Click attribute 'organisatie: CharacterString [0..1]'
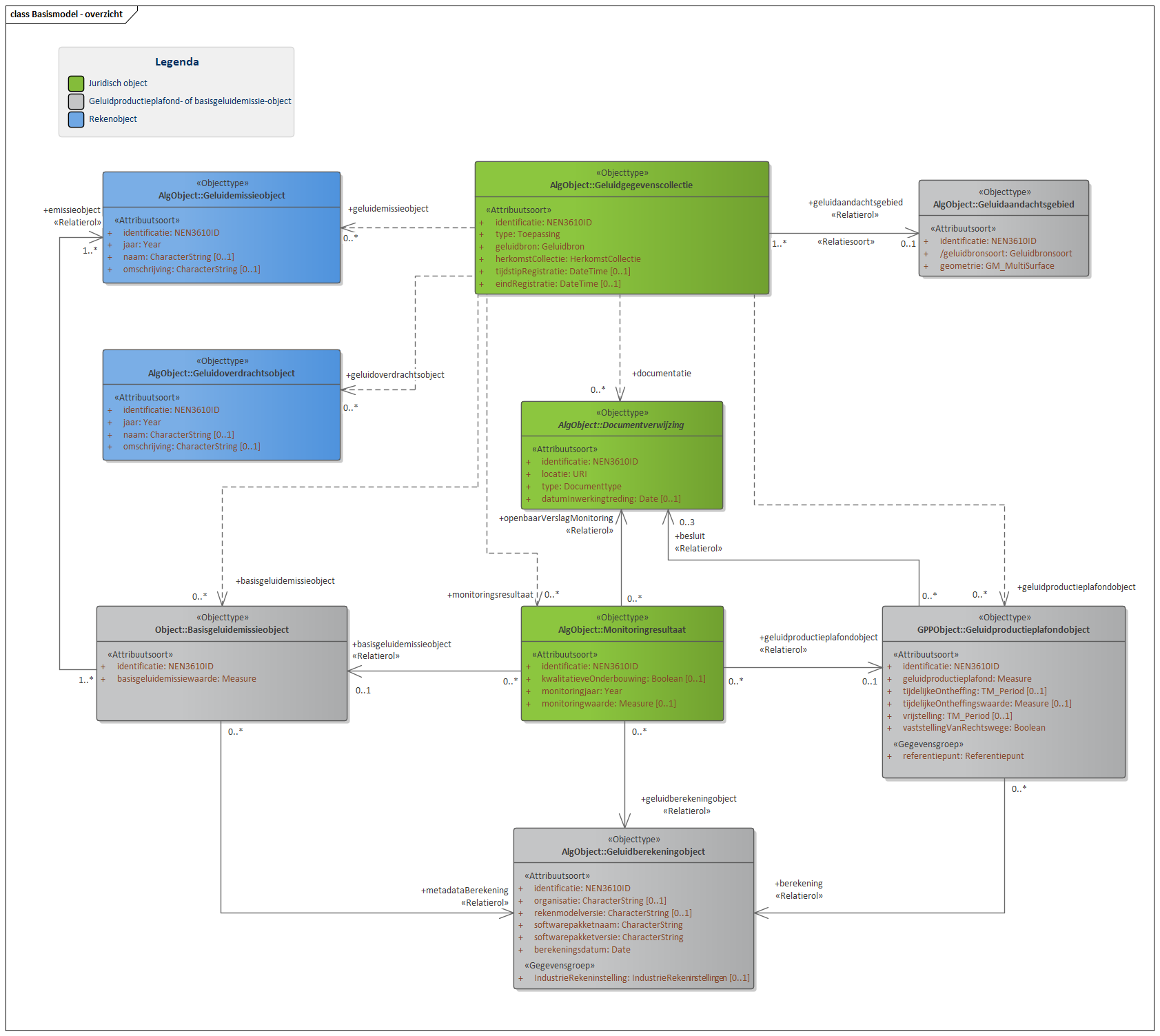 pos(600,901)
